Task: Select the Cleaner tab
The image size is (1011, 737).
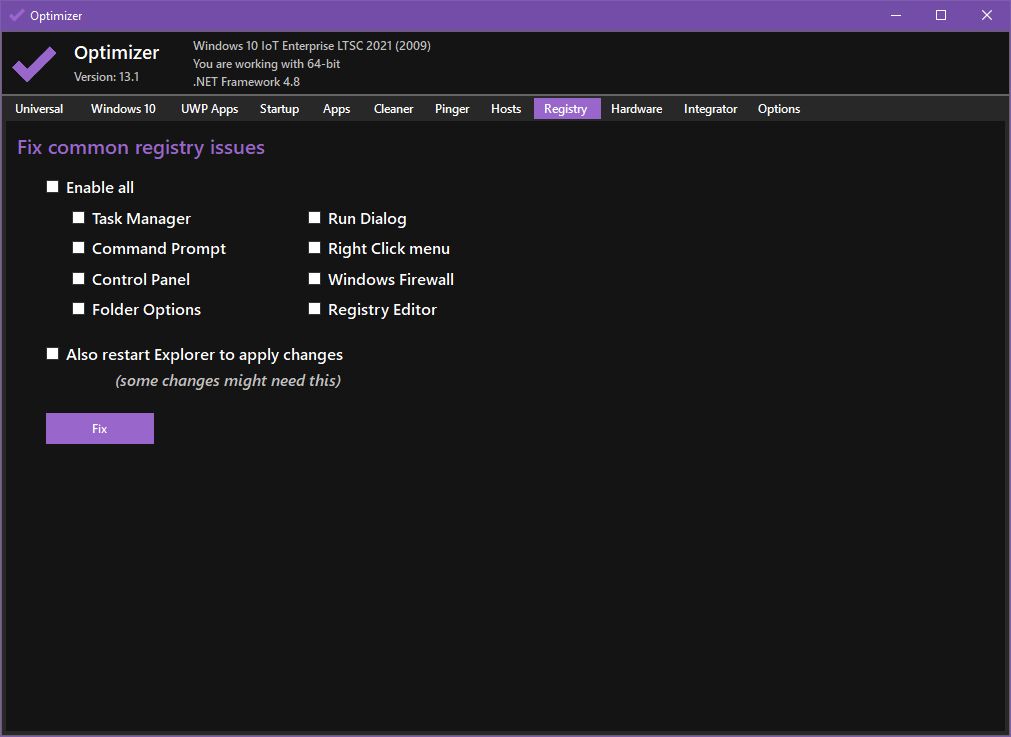Action: tap(393, 109)
